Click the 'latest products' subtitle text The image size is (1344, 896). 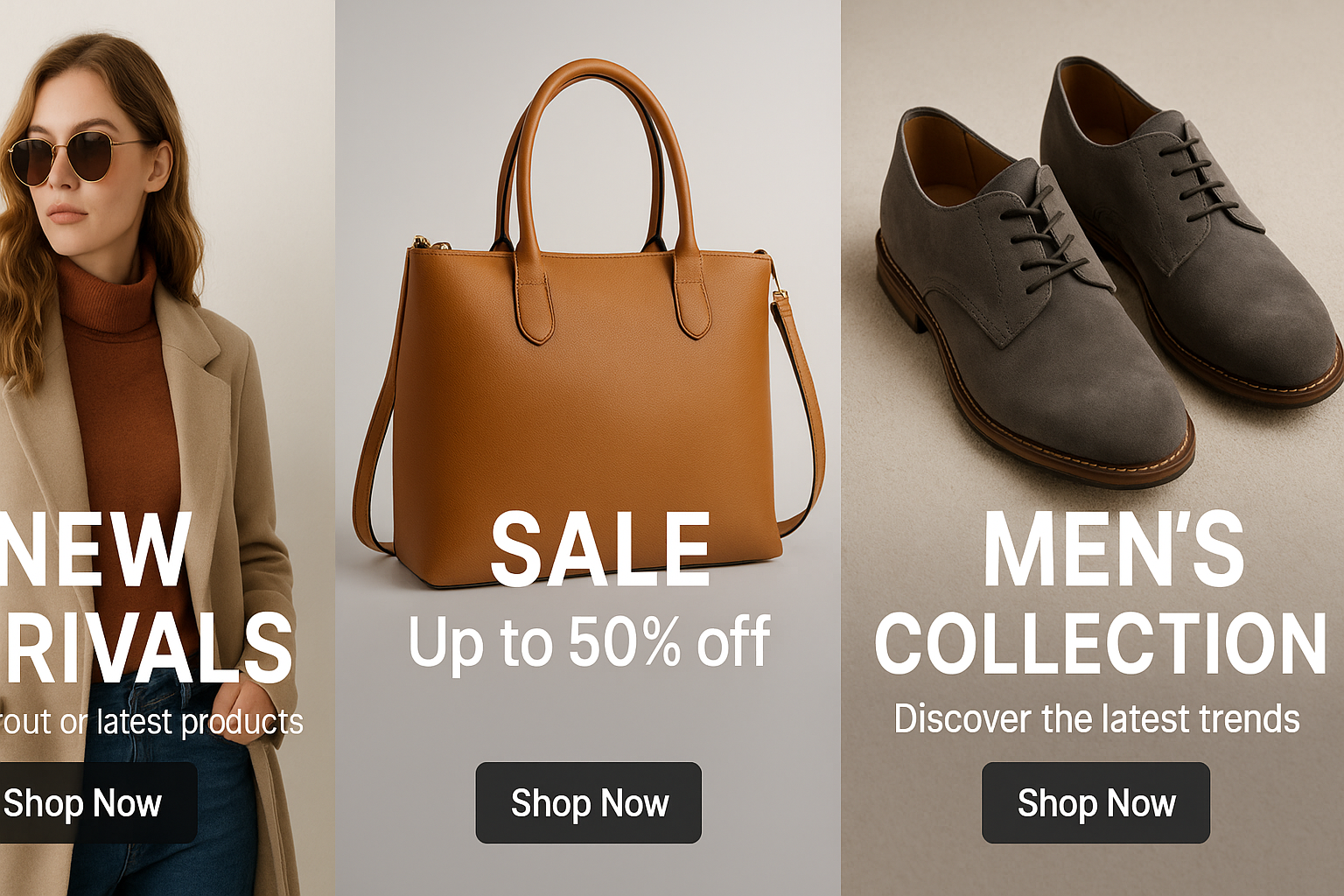coord(199,723)
